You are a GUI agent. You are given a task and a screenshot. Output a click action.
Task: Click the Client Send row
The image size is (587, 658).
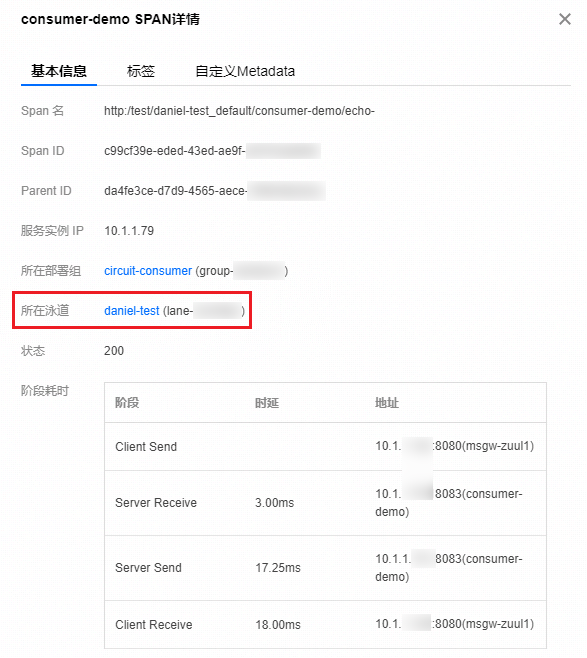coord(325,446)
